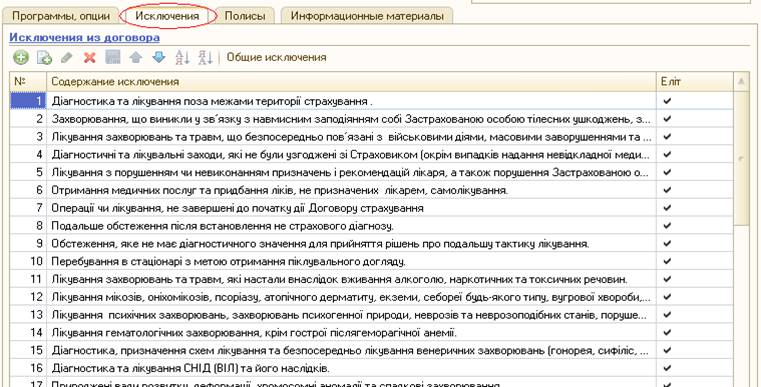Viewport: 761px width, 387px height.
Task: Sort the list ascending with the А-Я icon
Action: [x=182, y=58]
